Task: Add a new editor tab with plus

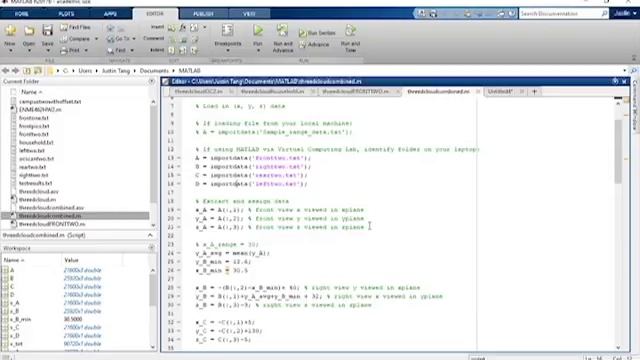Action: [534, 92]
